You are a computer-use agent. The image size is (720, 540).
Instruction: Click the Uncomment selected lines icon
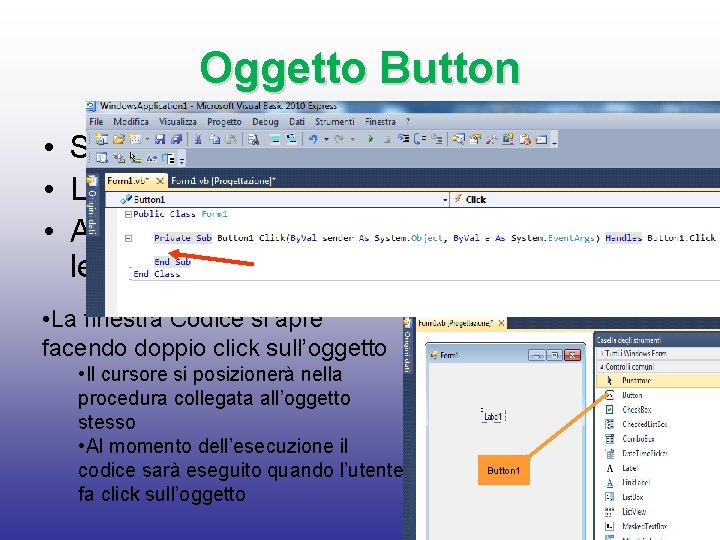click(291, 139)
